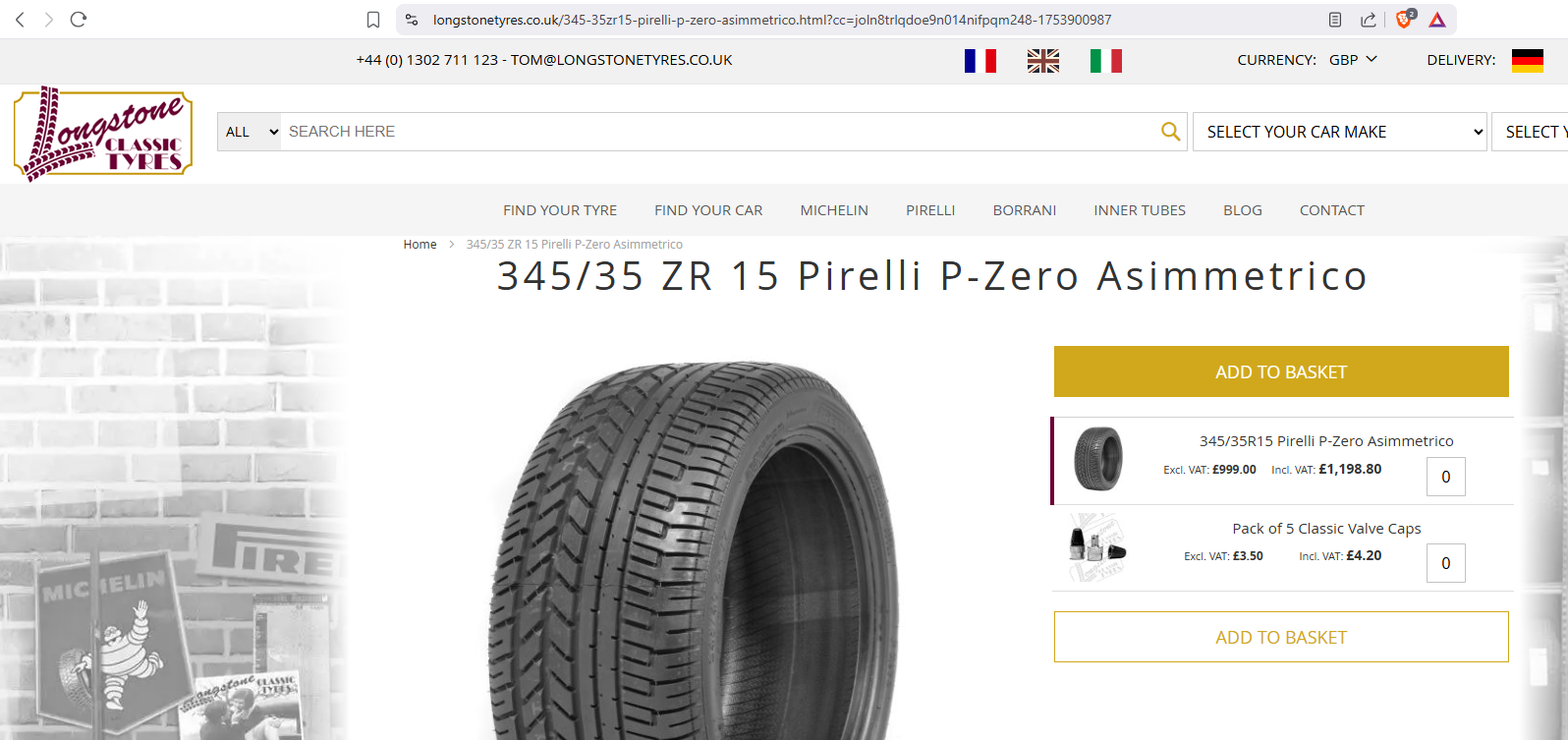Click the search magnifier icon
The height and width of the screenshot is (740, 1568).
point(1170,132)
